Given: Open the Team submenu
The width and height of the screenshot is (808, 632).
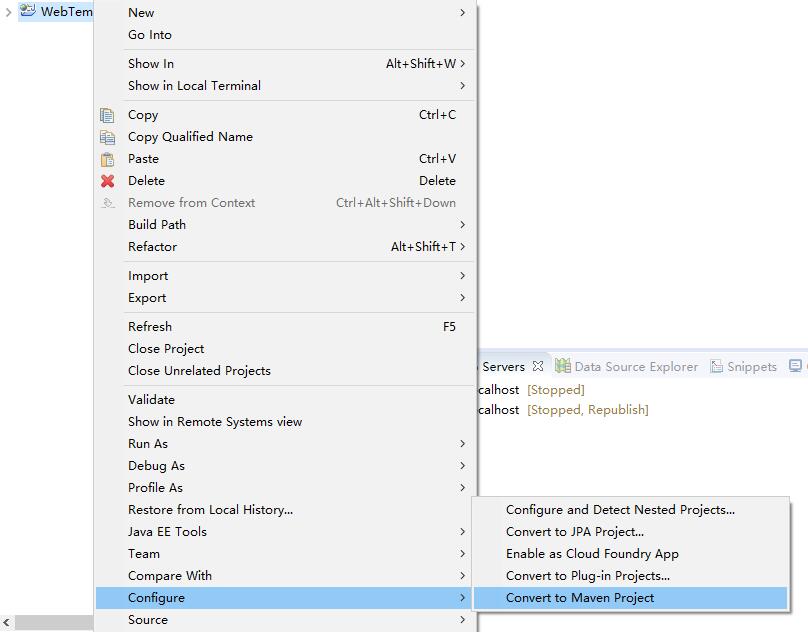Looking at the screenshot, I should pos(285,554).
